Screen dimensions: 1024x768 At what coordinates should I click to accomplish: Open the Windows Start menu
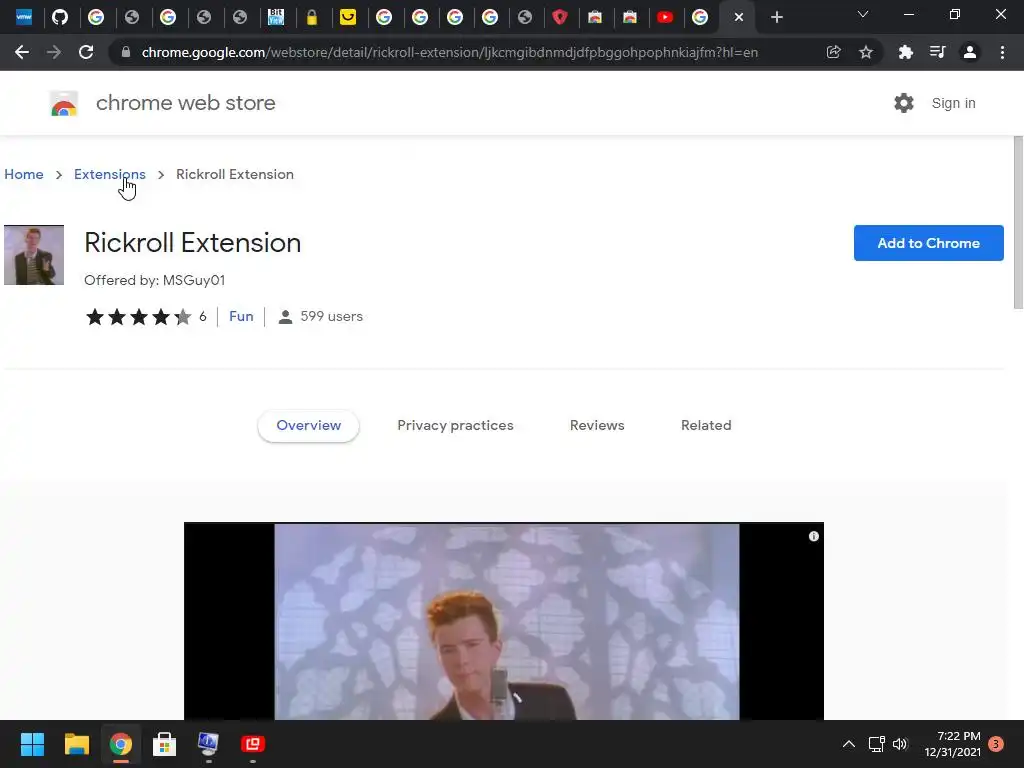[32, 744]
